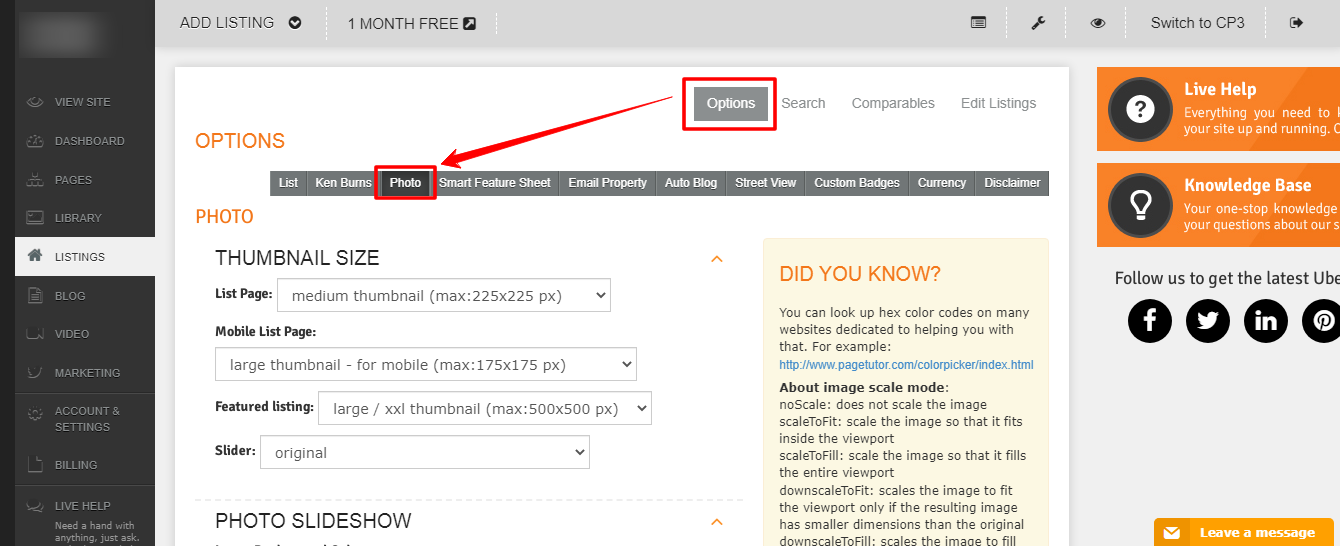Image resolution: width=1340 pixels, height=546 pixels.
Task: Click the eye preview icon in top bar
Action: point(1098,23)
